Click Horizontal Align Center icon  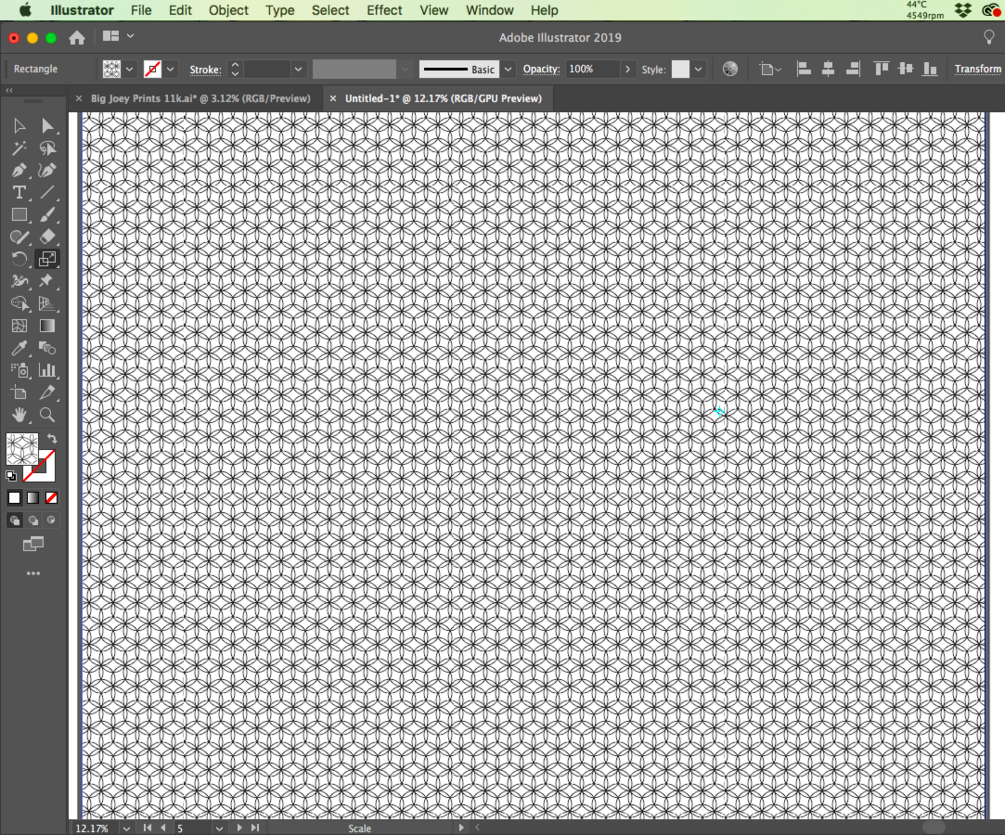[828, 69]
